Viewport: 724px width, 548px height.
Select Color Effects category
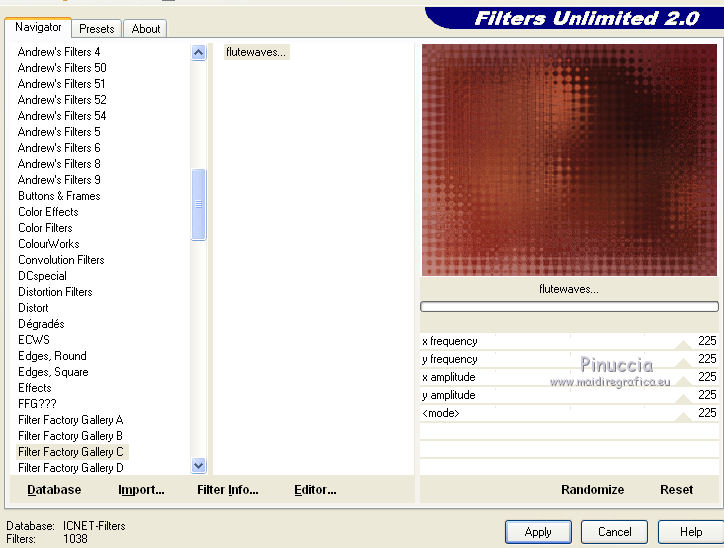48,212
